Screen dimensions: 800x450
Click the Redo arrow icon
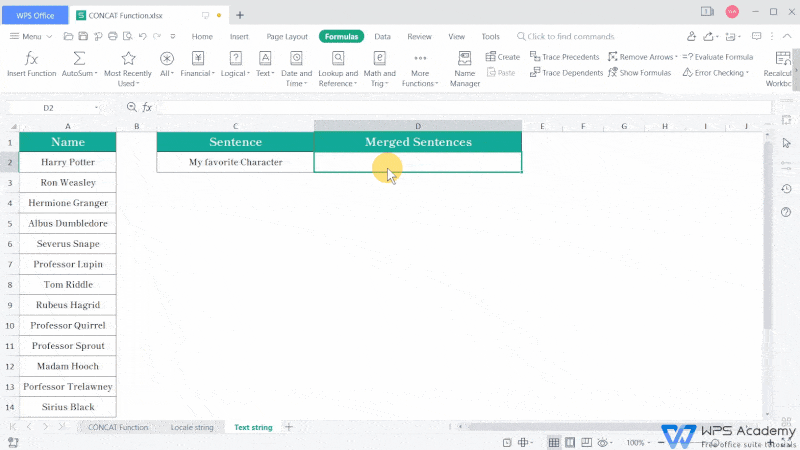click(157, 36)
